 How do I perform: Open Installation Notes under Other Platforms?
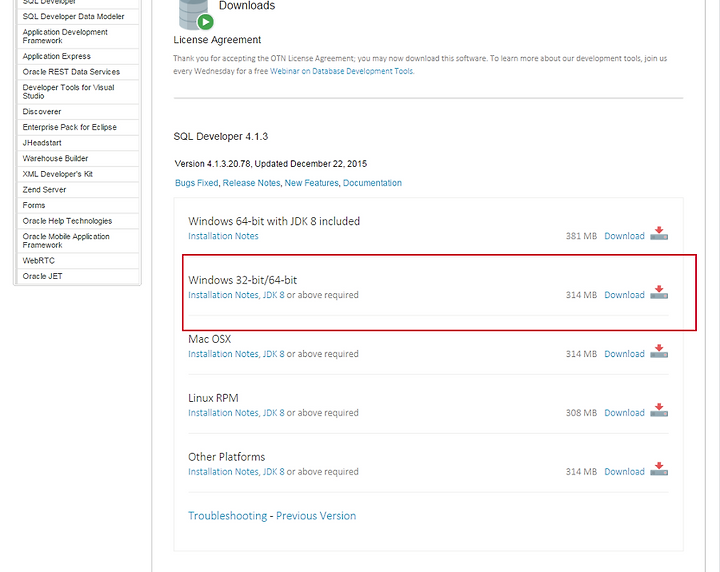click(x=223, y=471)
